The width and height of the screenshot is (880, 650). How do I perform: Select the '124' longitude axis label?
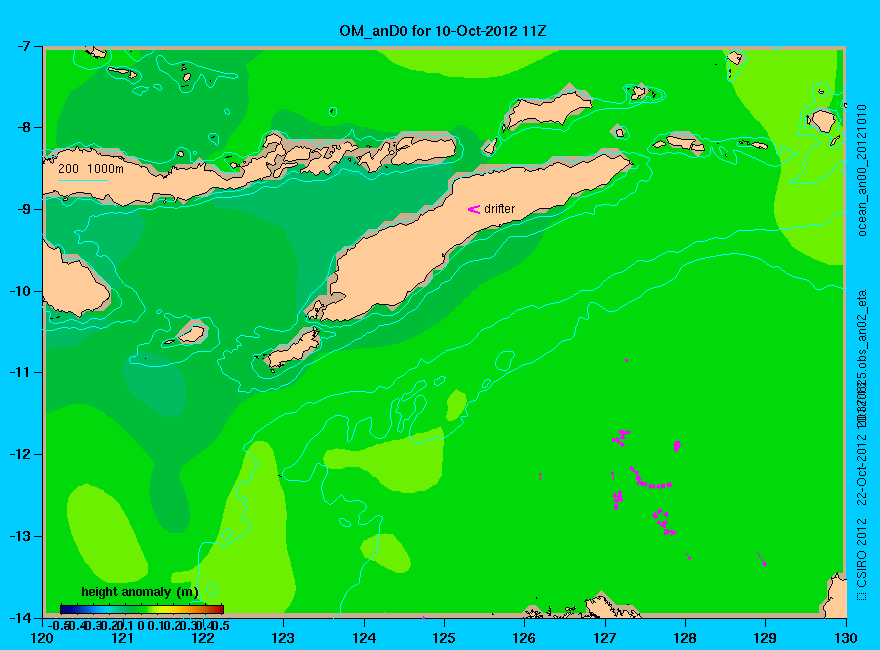tap(364, 638)
